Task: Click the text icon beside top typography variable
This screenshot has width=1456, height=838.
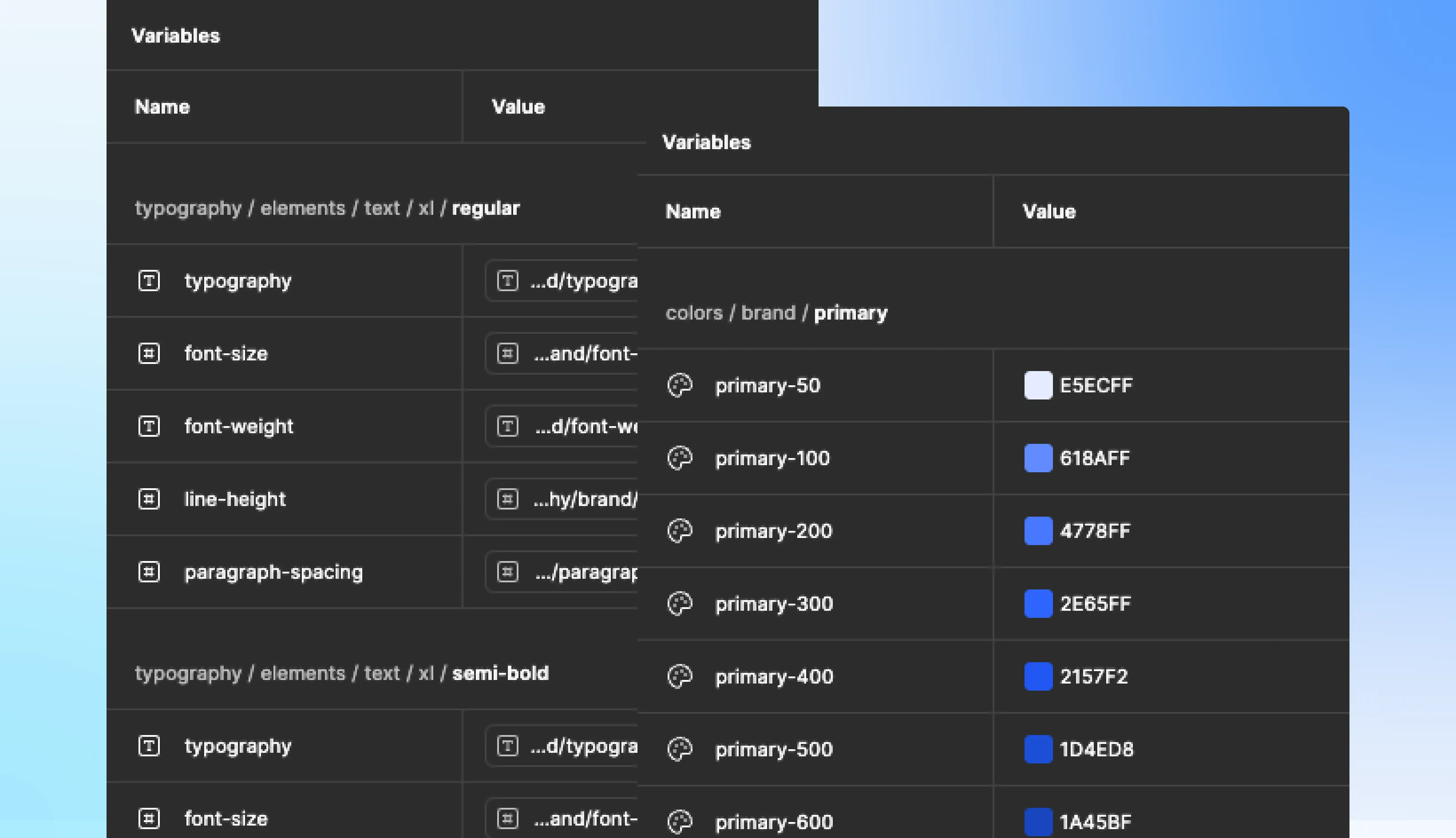Action: coord(149,281)
